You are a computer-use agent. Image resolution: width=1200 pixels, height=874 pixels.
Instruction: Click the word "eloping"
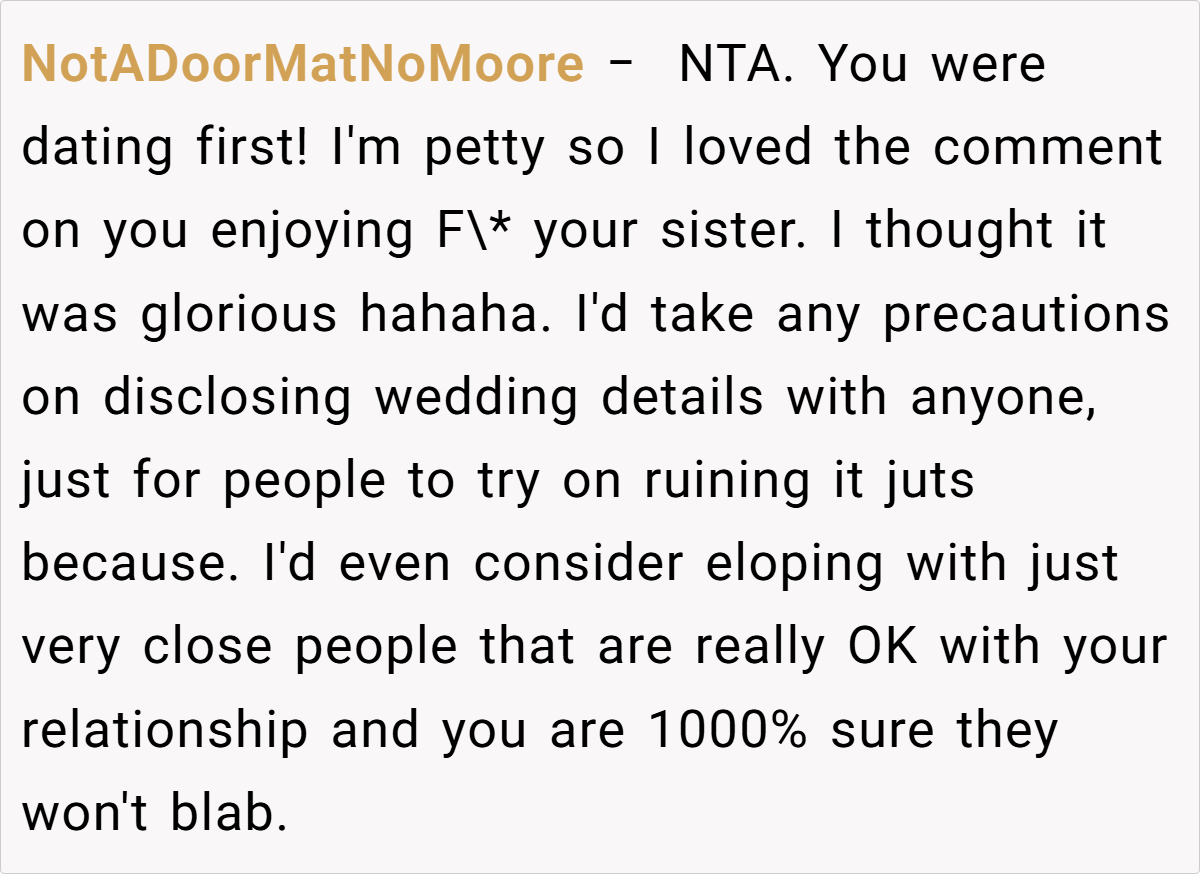(x=795, y=564)
